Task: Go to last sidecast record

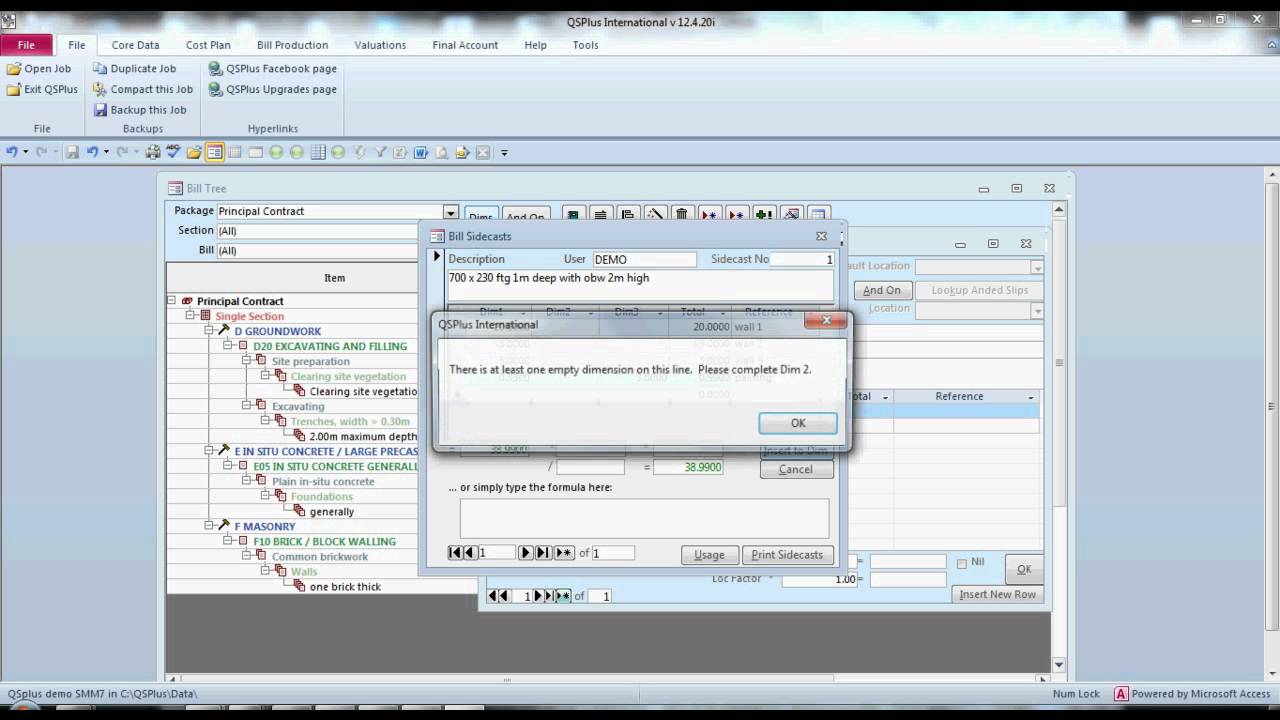Action: click(542, 553)
